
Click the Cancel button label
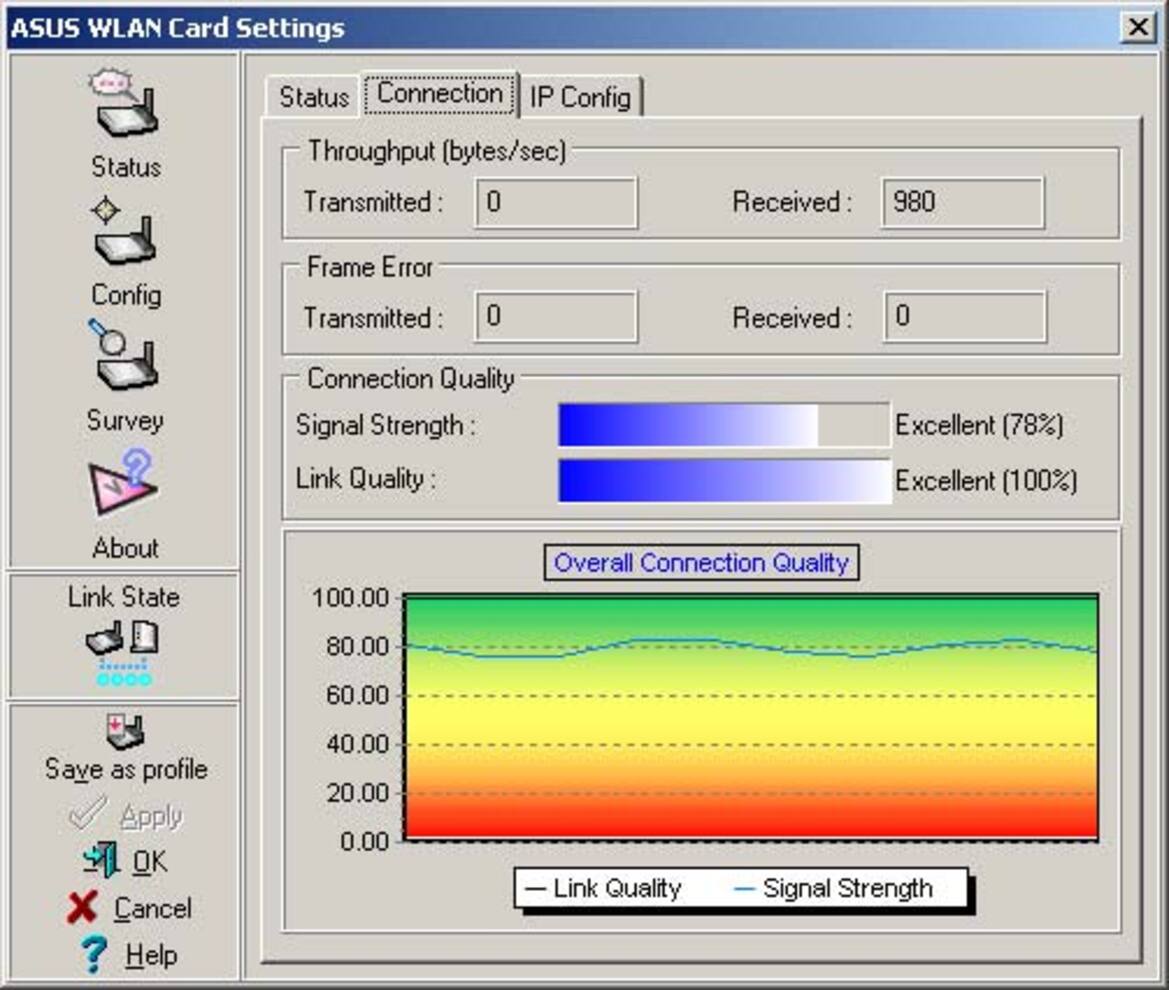153,909
